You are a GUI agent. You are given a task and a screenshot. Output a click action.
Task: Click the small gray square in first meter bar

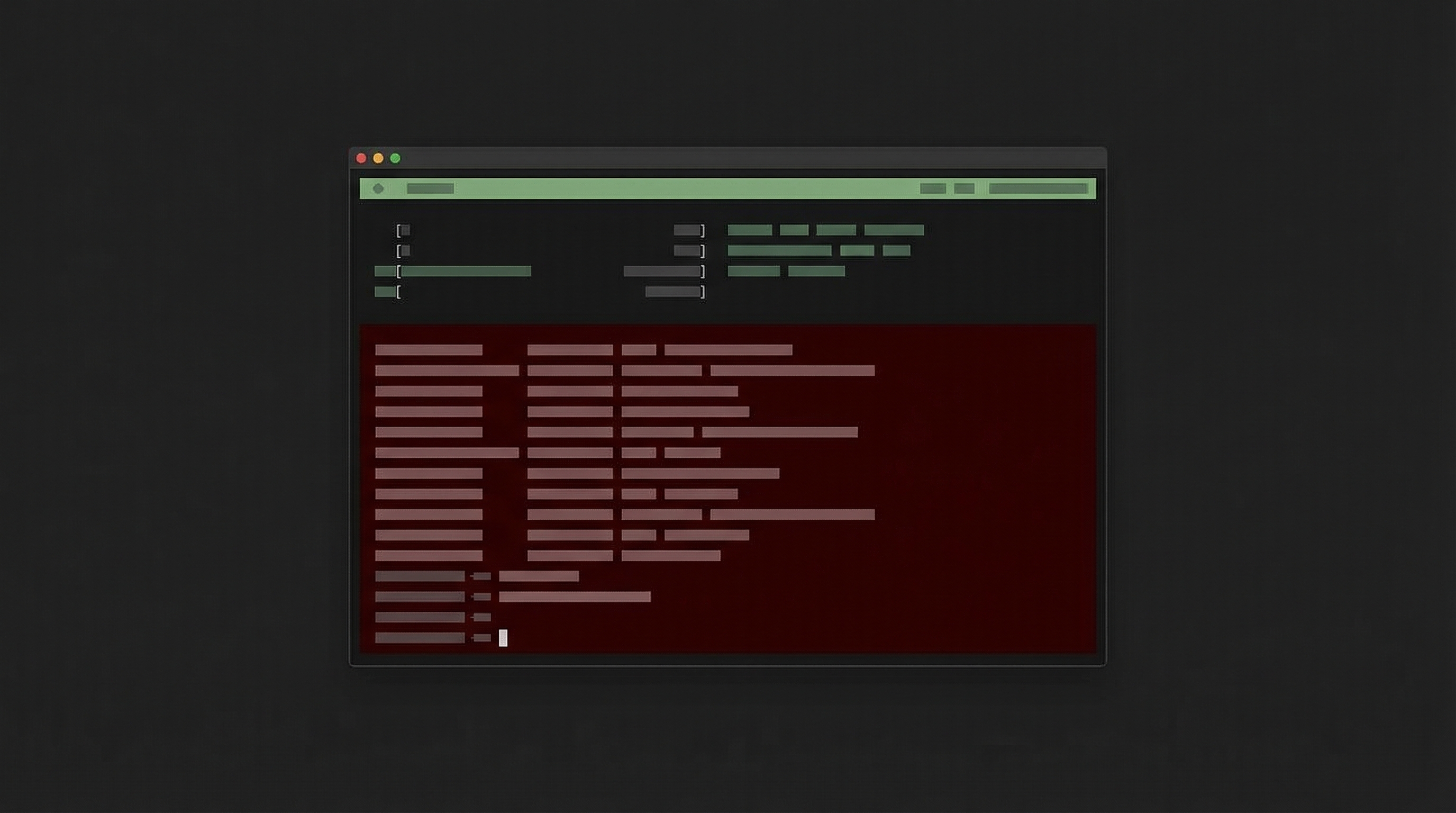click(x=405, y=230)
